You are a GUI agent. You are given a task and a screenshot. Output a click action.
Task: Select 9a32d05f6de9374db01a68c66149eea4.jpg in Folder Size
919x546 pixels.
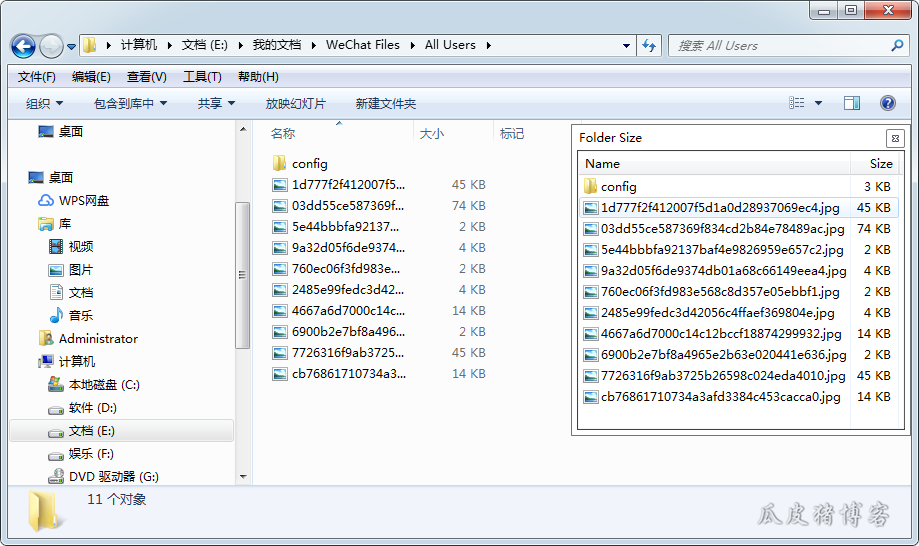(x=738, y=271)
